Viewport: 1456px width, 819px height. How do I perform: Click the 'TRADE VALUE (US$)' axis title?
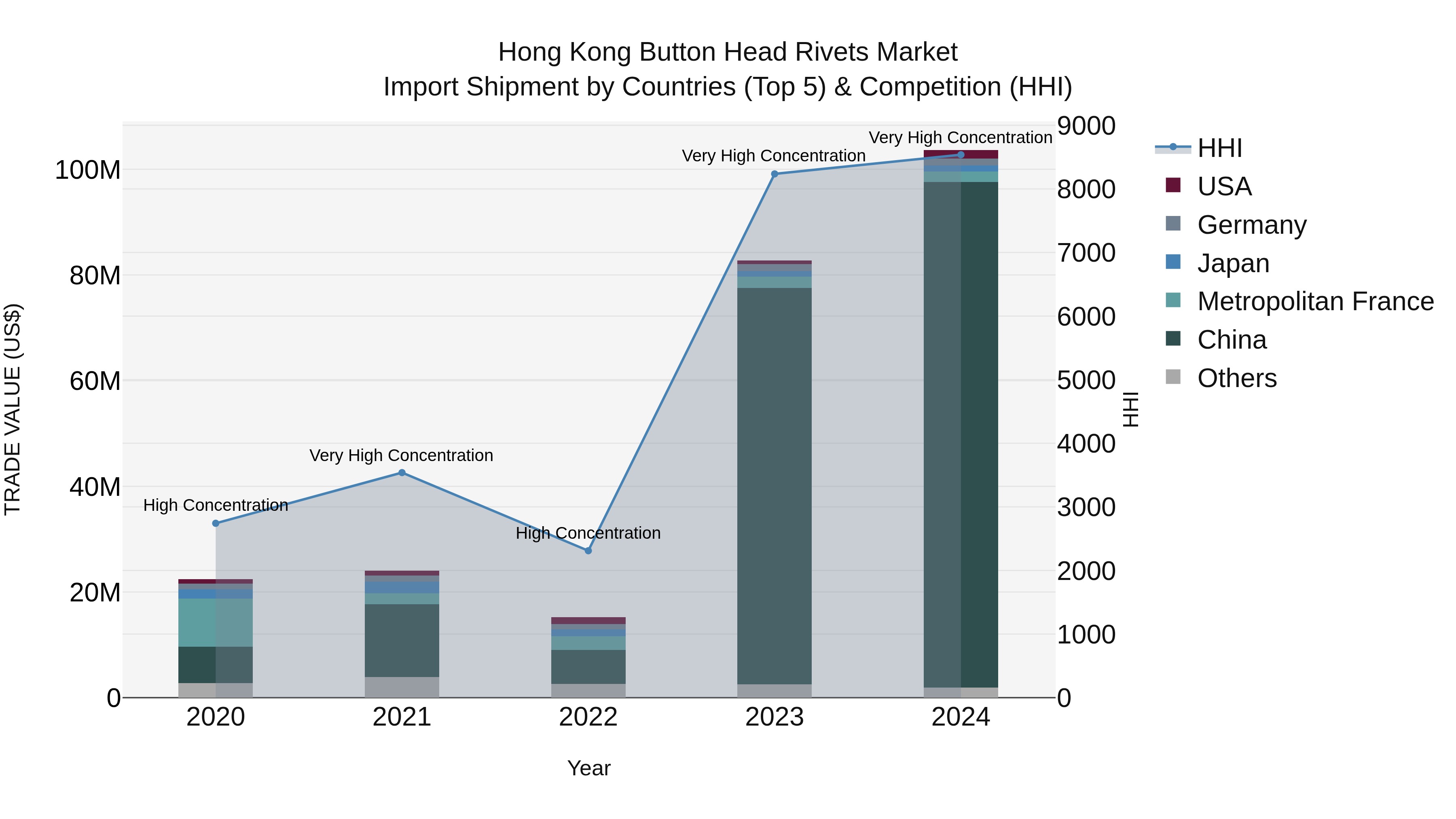13,409
